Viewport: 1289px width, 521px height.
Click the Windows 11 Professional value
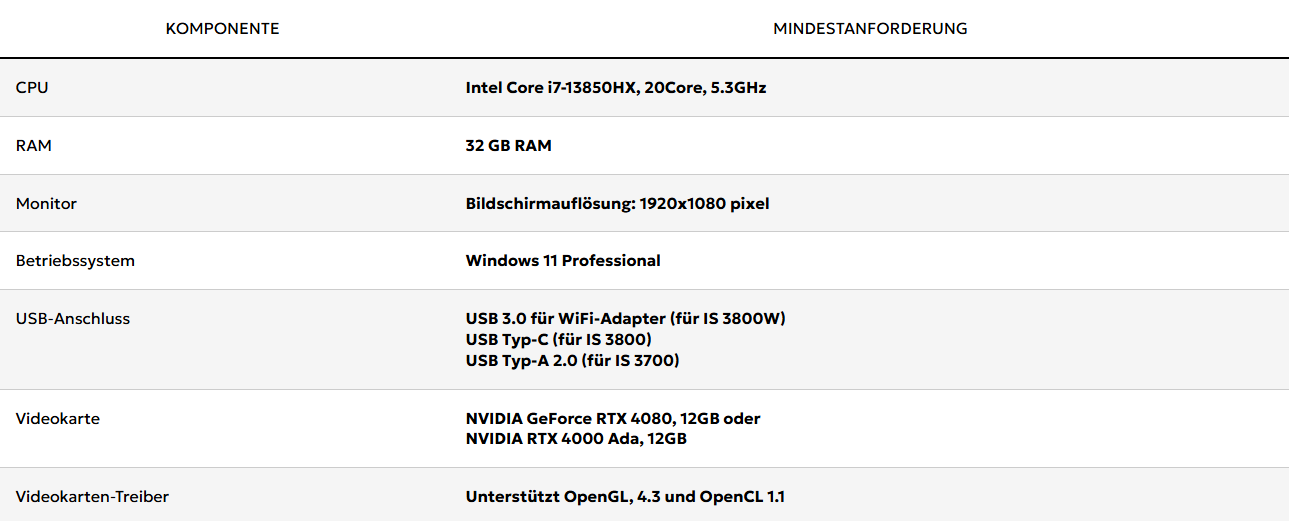(x=563, y=261)
